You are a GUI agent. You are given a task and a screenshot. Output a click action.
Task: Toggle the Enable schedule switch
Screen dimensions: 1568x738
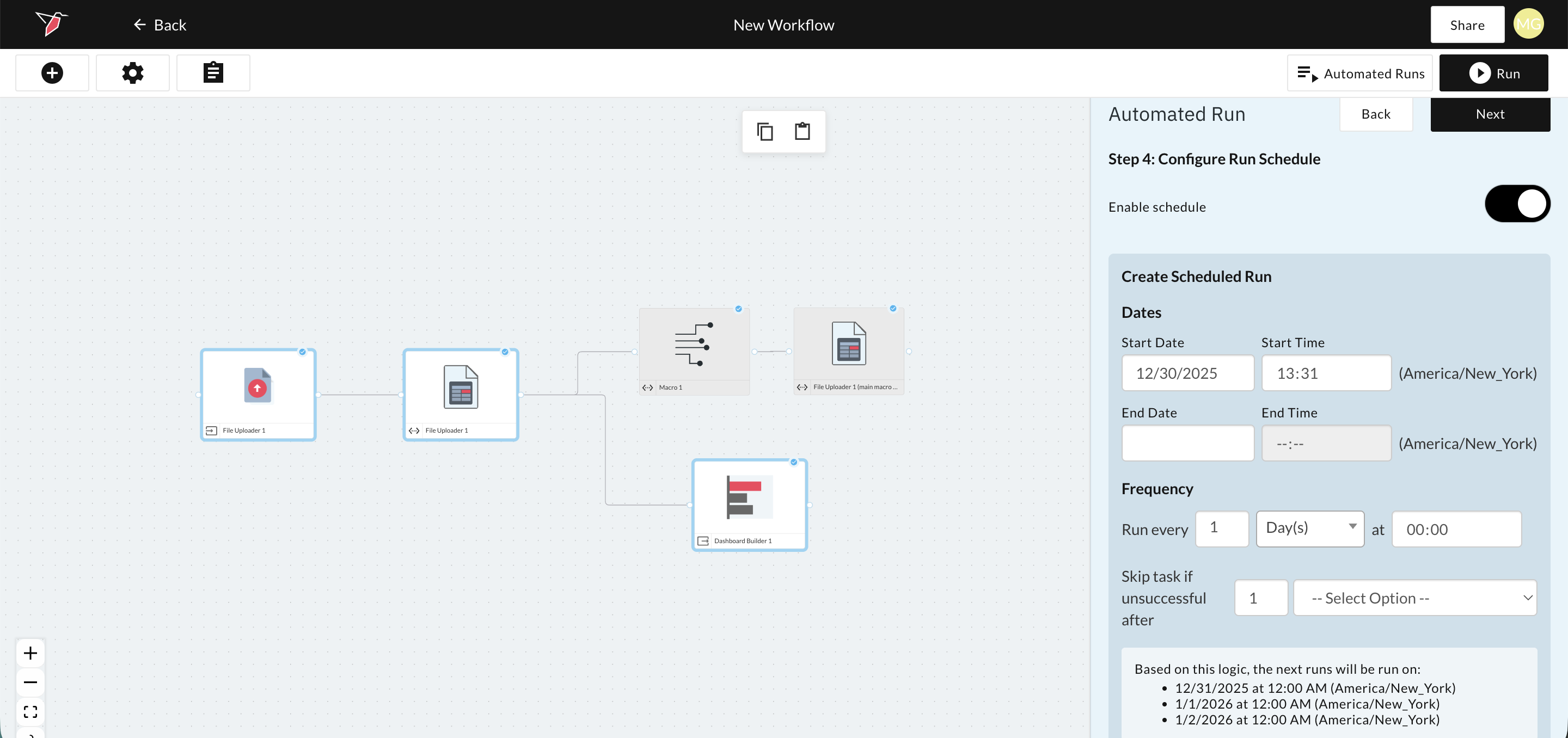(x=1517, y=204)
